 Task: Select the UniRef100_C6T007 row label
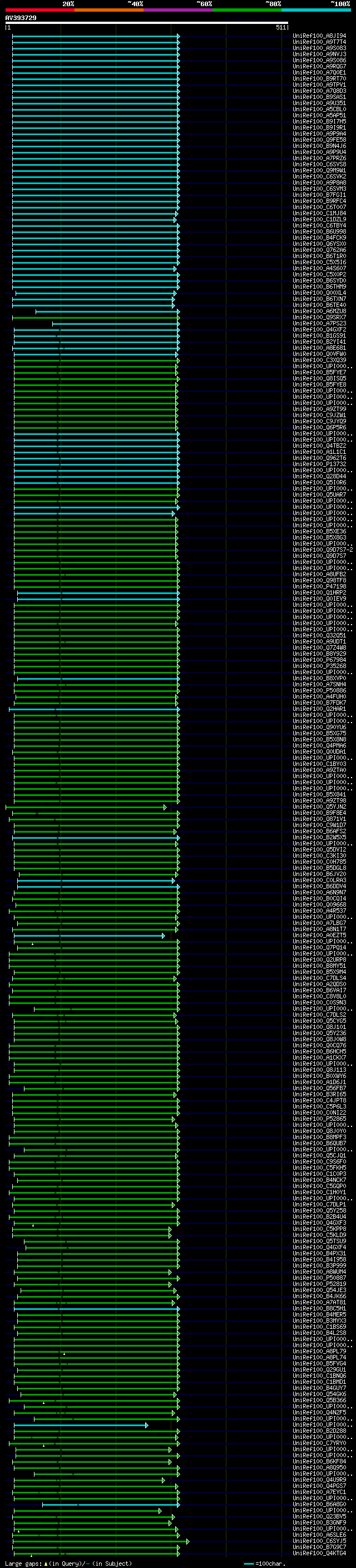319,207
